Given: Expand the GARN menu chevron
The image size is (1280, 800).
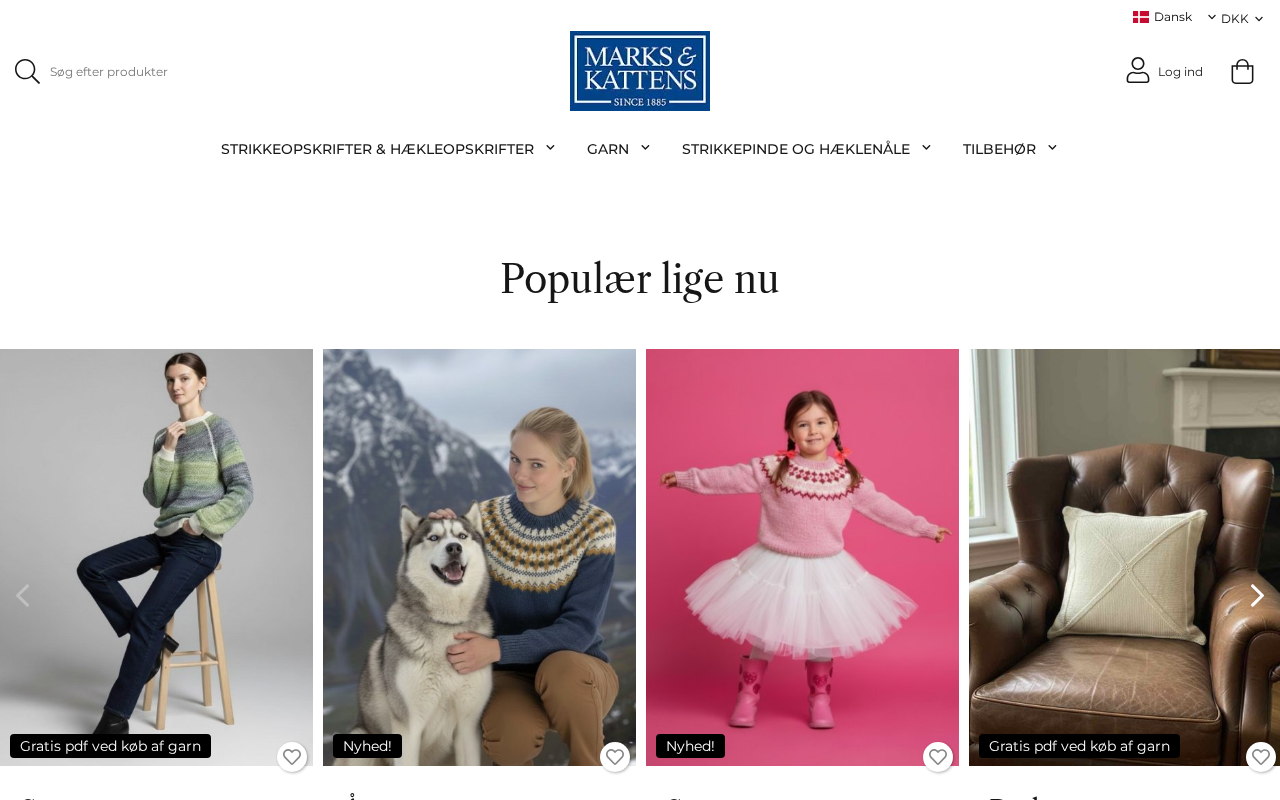Looking at the screenshot, I should click(x=645, y=147).
